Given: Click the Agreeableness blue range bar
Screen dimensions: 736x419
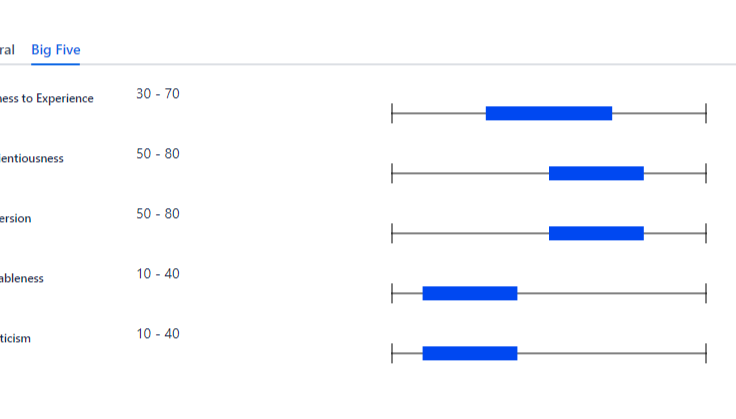Looking at the screenshot, I should point(470,293).
